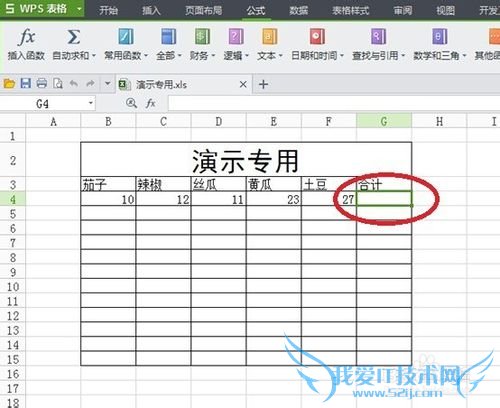This screenshot has width=500, height=408.
Task: Click the redo arrow icon
Action: pyautogui.click(x=90, y=83)
